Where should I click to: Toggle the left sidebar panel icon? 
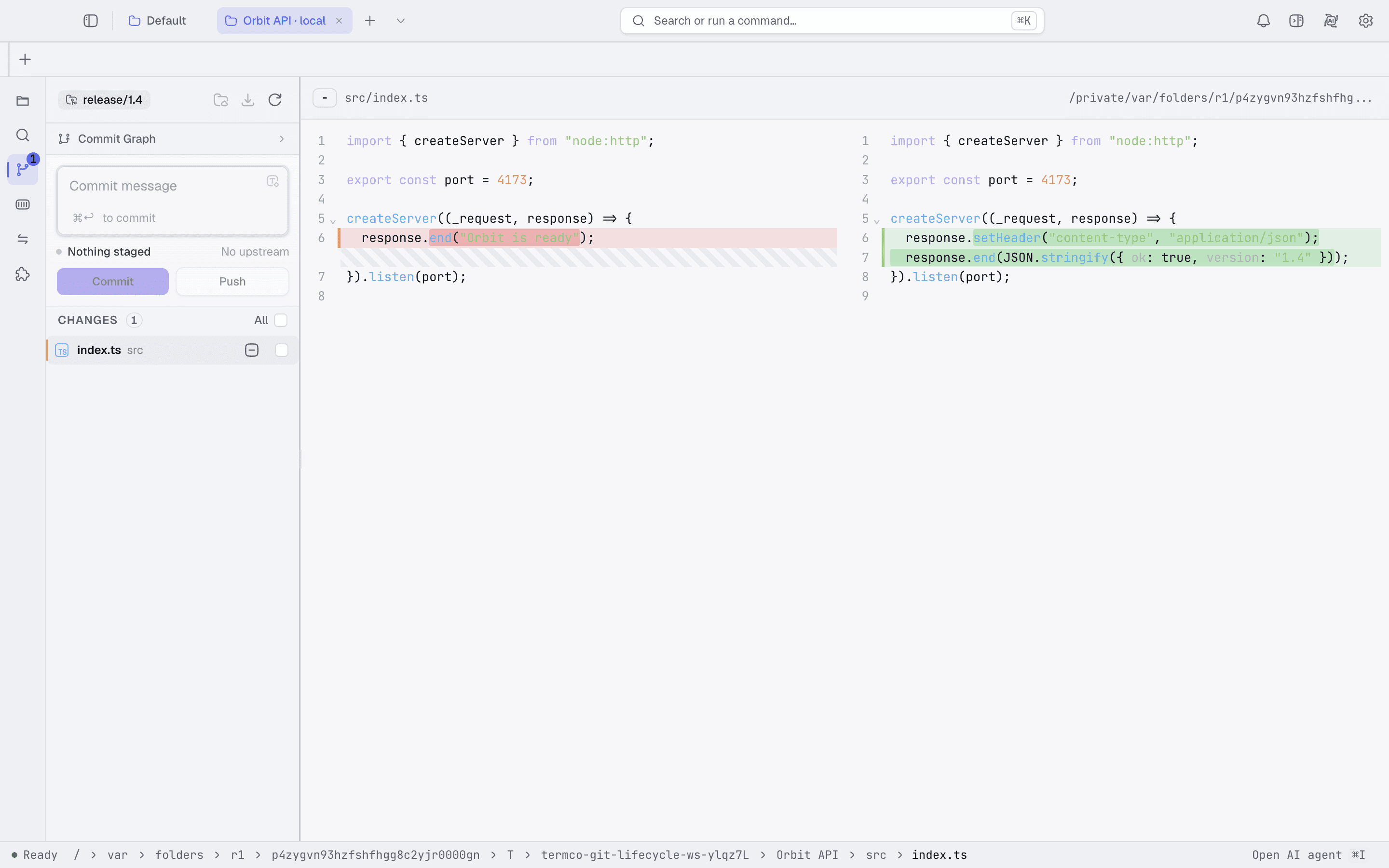[91, 21]
